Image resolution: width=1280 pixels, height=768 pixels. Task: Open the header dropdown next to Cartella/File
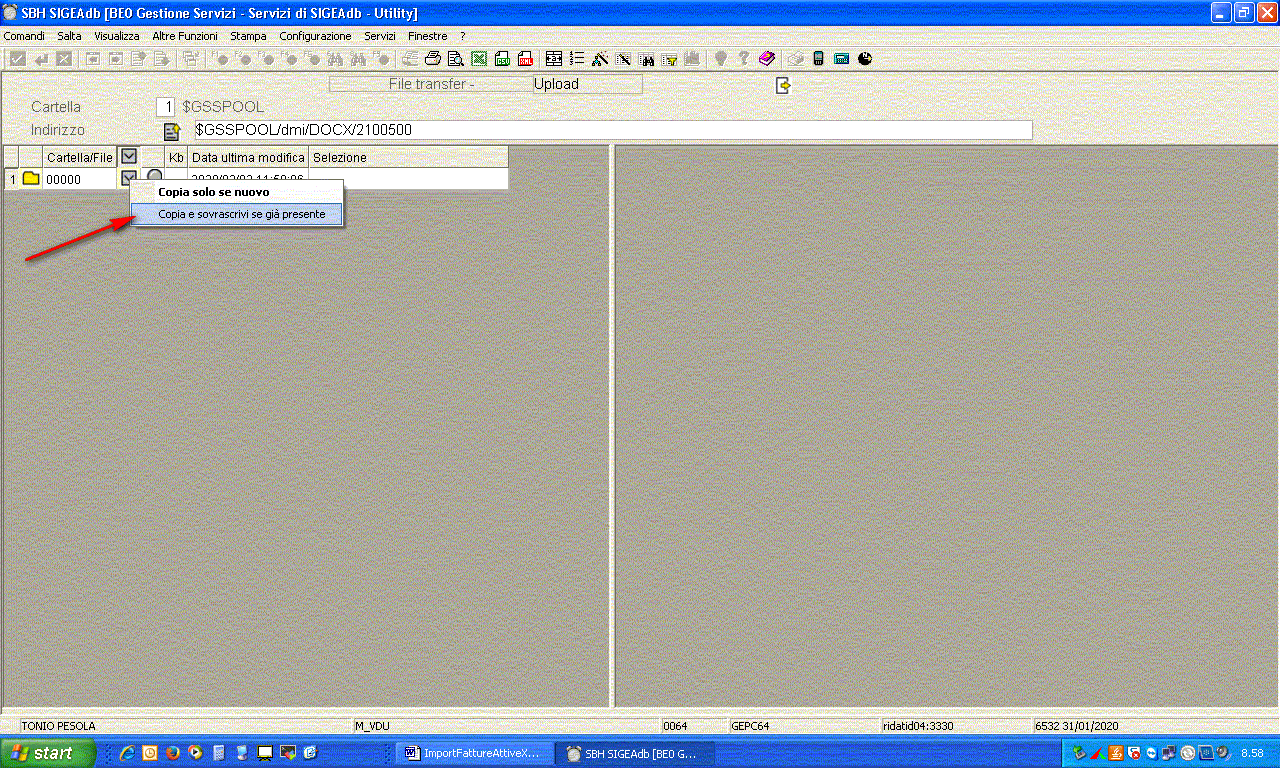click(x=129, y=156)
